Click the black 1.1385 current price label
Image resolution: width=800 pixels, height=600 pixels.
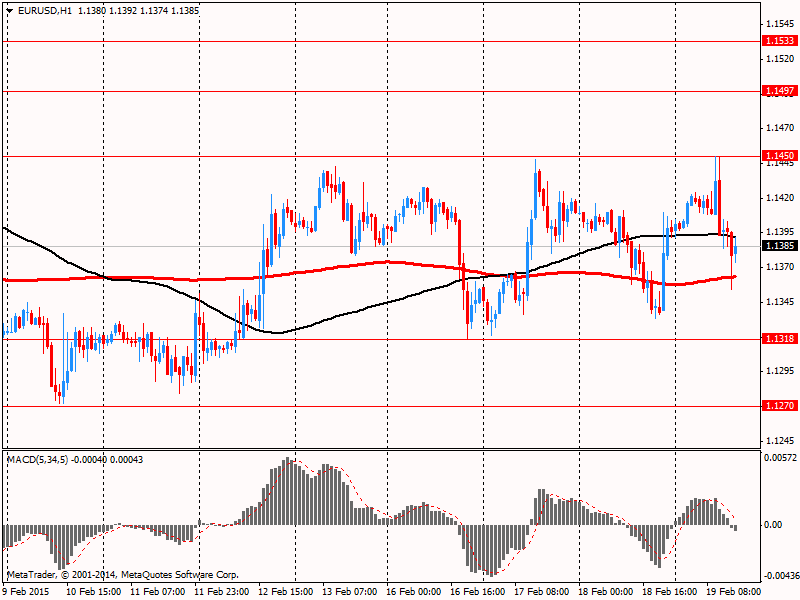[779, 246]
